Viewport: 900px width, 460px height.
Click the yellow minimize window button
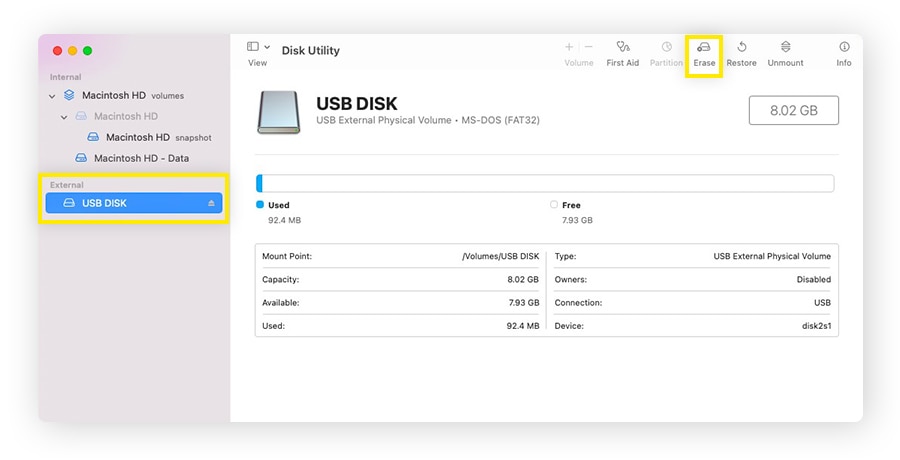(72, 51)
